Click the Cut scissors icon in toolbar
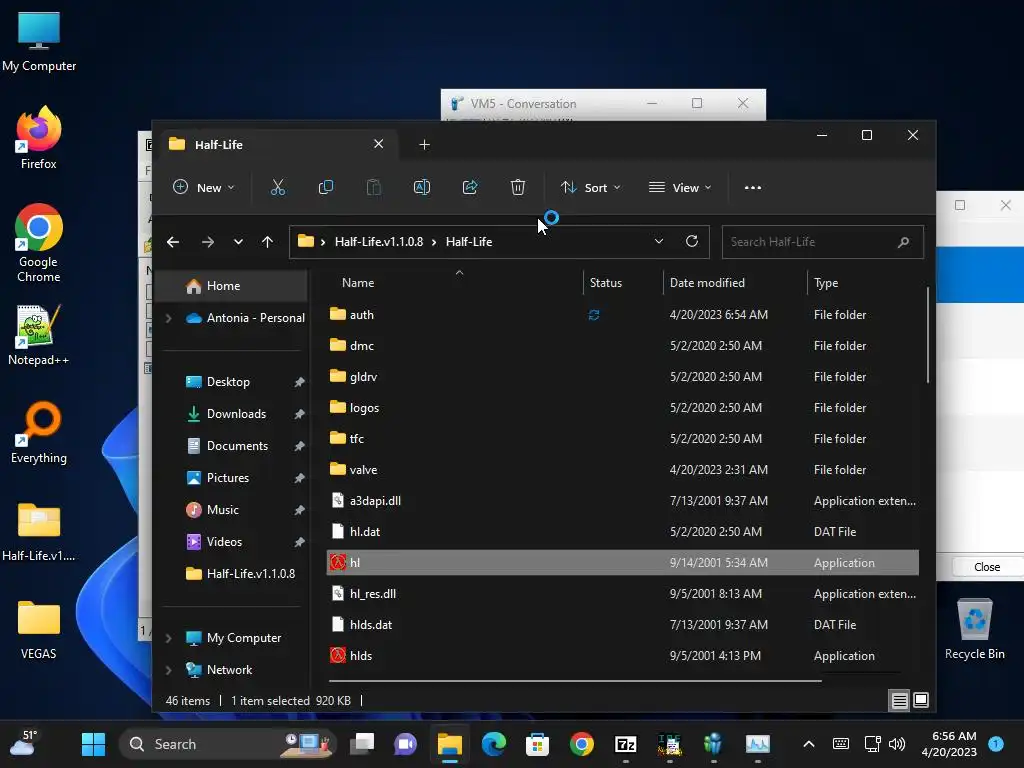This screenshot has height=768, width=1024. point(278,187)
